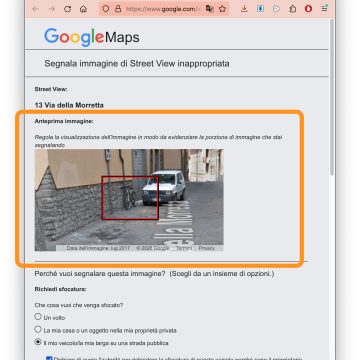
Task: Select the 'Un volto' radio option
Action: (x=38, y=317)
